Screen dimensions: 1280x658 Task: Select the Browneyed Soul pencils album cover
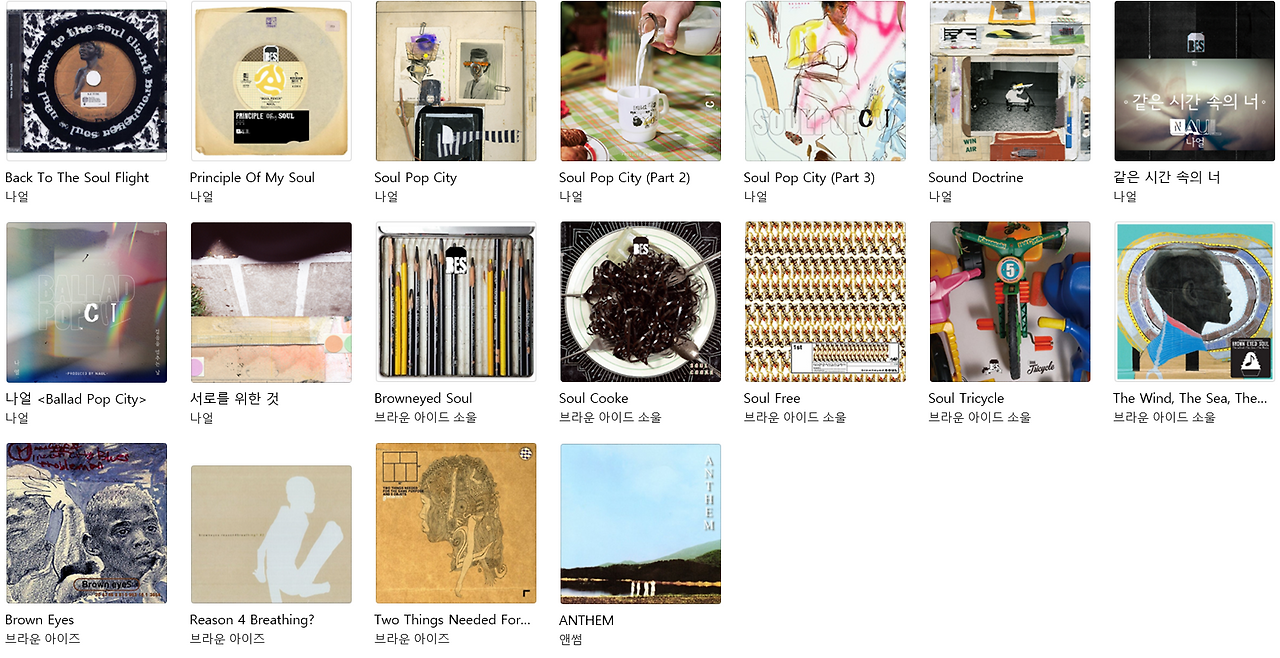click(456, 302)
